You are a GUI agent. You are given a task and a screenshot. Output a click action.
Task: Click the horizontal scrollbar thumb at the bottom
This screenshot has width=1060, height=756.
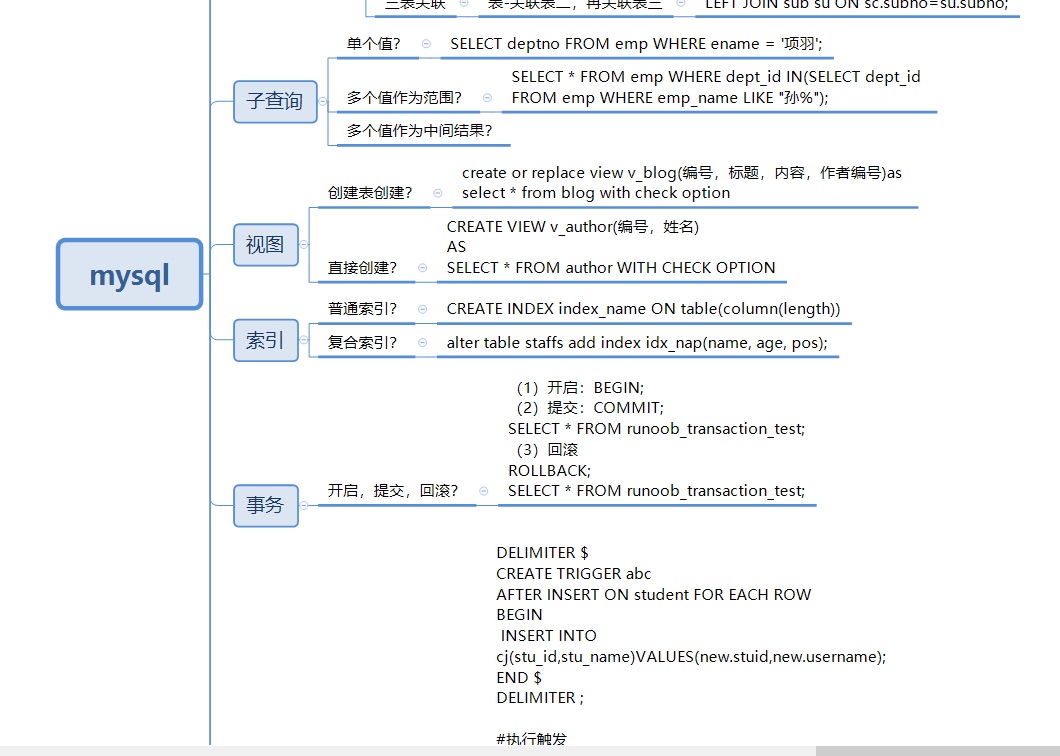(x=938, y=751)
